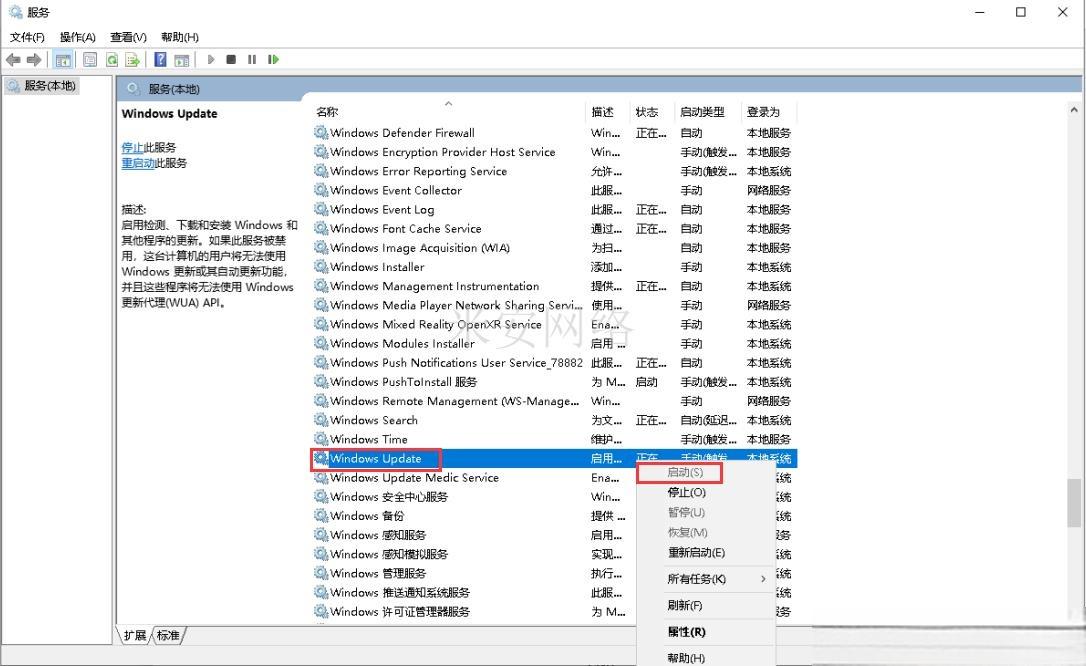This screenshot has height=666, width=1086.
Task: Click the Pause Service icon in the toolbar
Action: point(252,60)
